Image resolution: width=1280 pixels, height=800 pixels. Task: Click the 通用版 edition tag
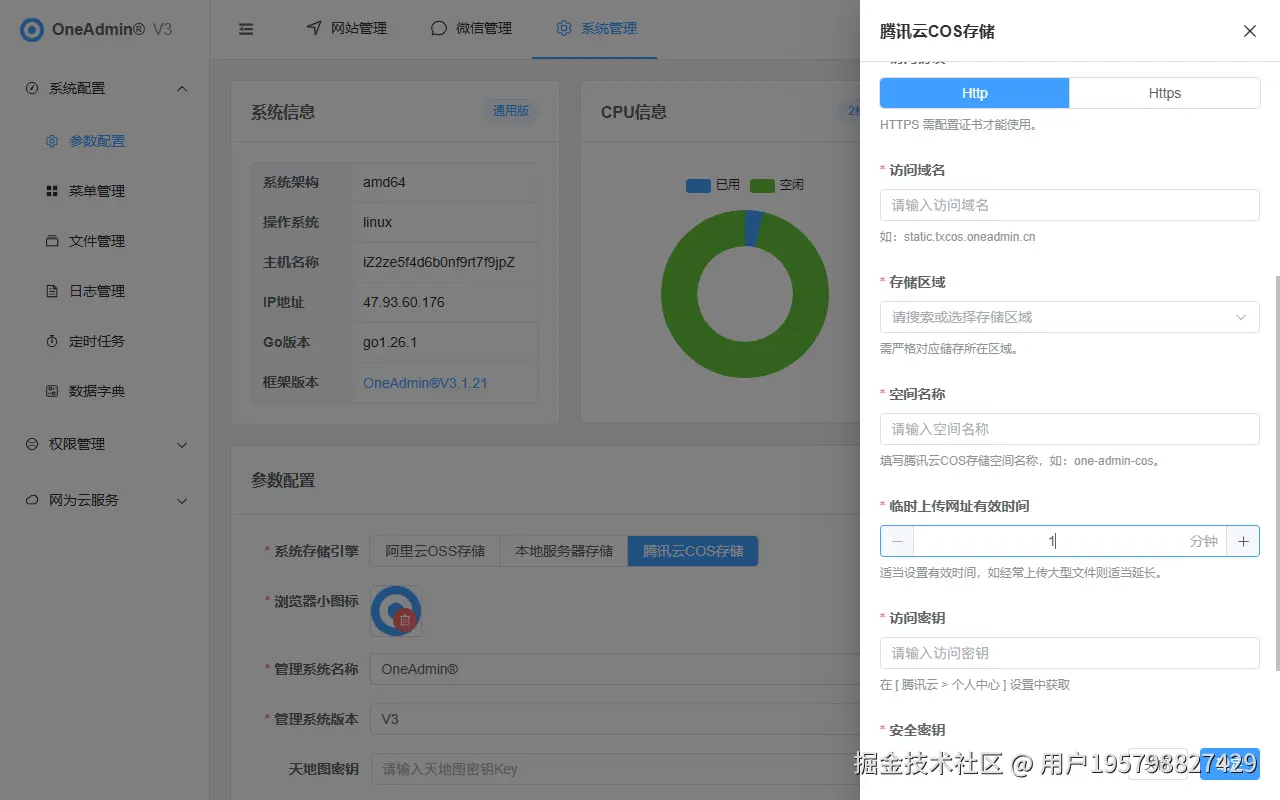pos(511,111)
